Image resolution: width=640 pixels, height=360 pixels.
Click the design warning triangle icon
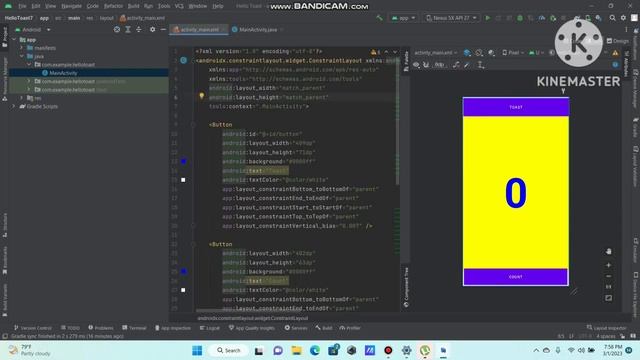(x=615, y=53)
